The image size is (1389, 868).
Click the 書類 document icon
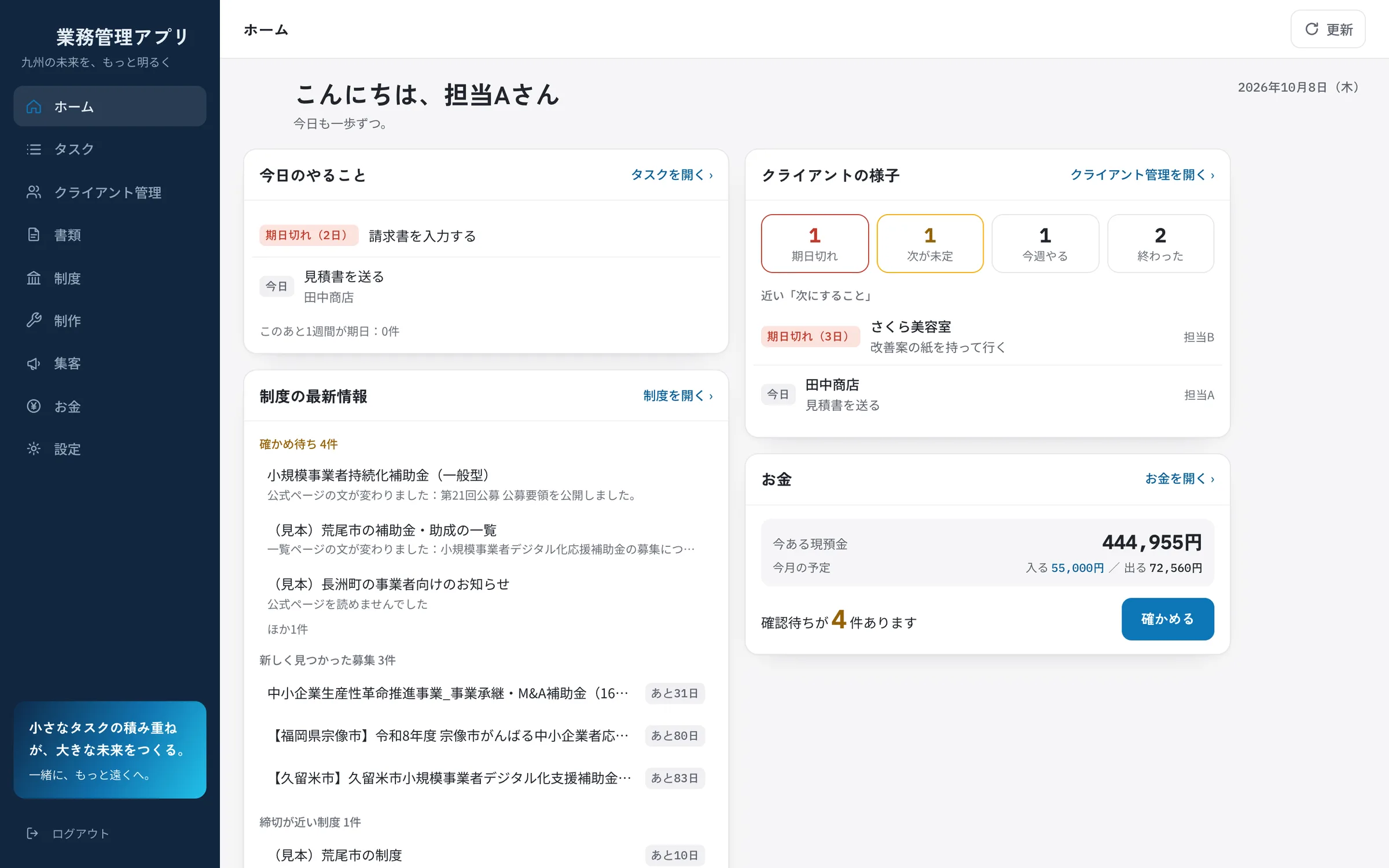click(x=34, y=235)
